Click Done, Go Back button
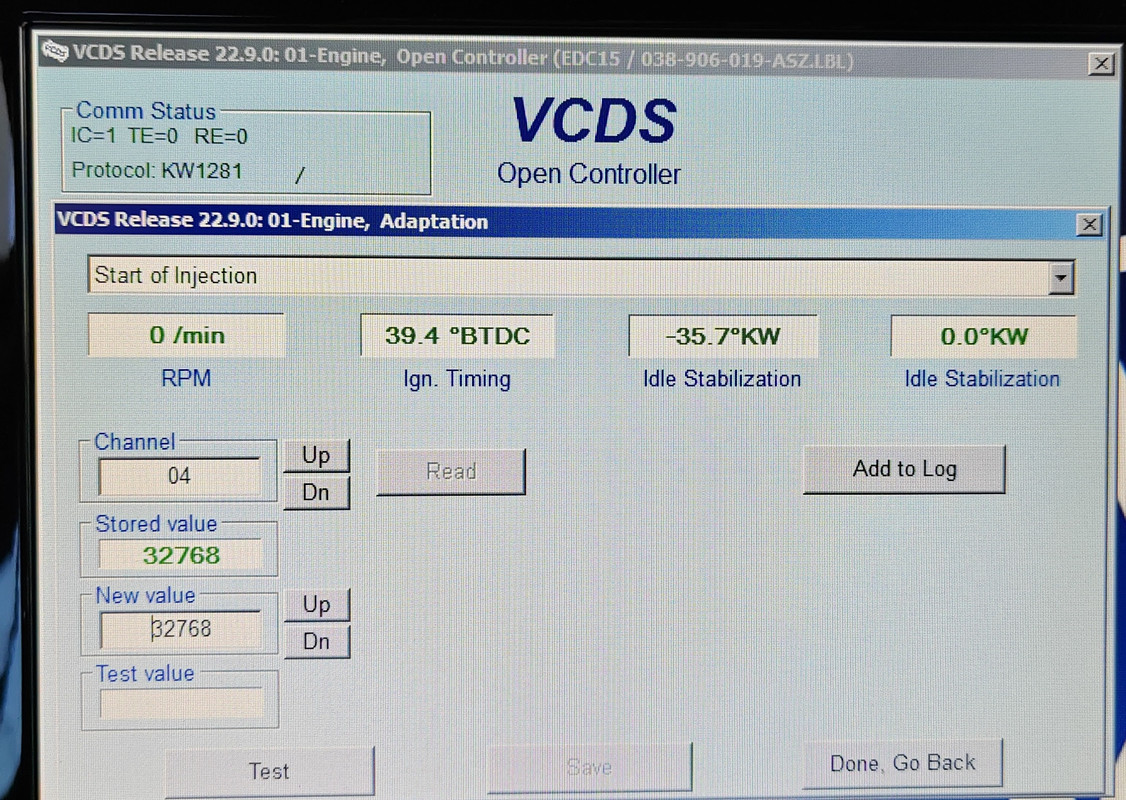1126x800 pixels. (x=903, y=763)
